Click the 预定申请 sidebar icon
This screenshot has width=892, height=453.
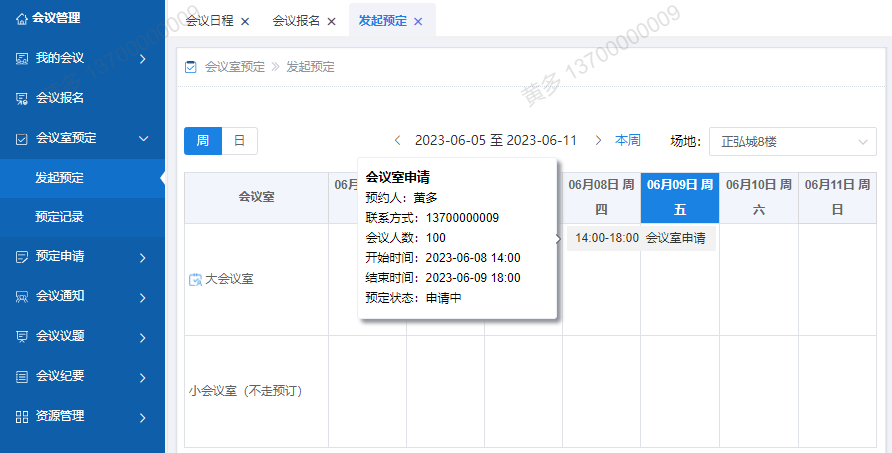click(x=22, y=257)
